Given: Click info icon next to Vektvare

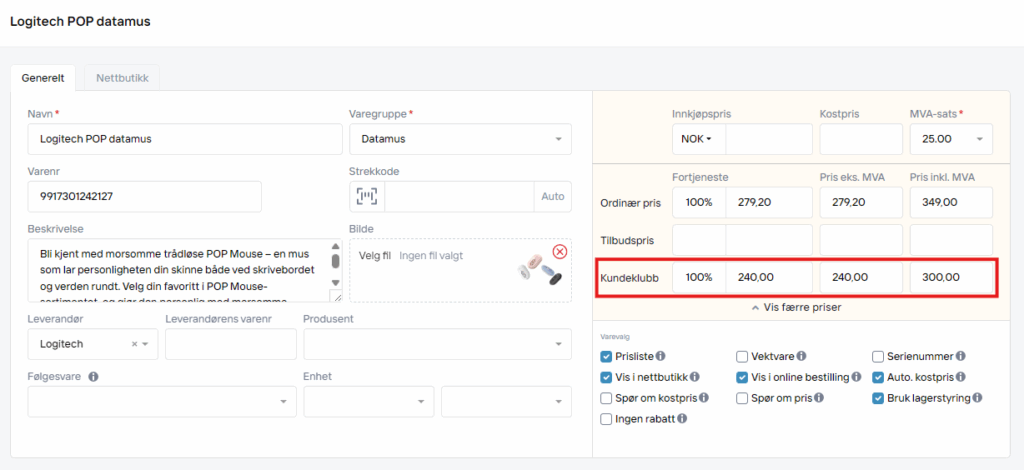Looking at the screenshot, I should (803, 356).
